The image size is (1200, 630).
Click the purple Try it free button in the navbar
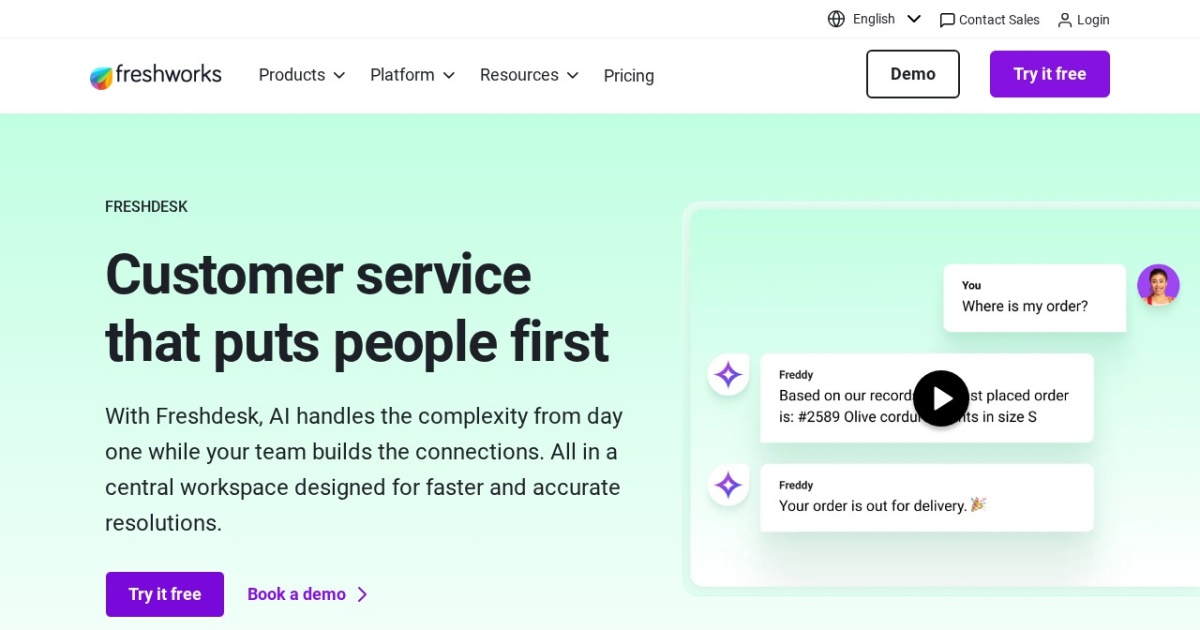(x=1049, y=74)
